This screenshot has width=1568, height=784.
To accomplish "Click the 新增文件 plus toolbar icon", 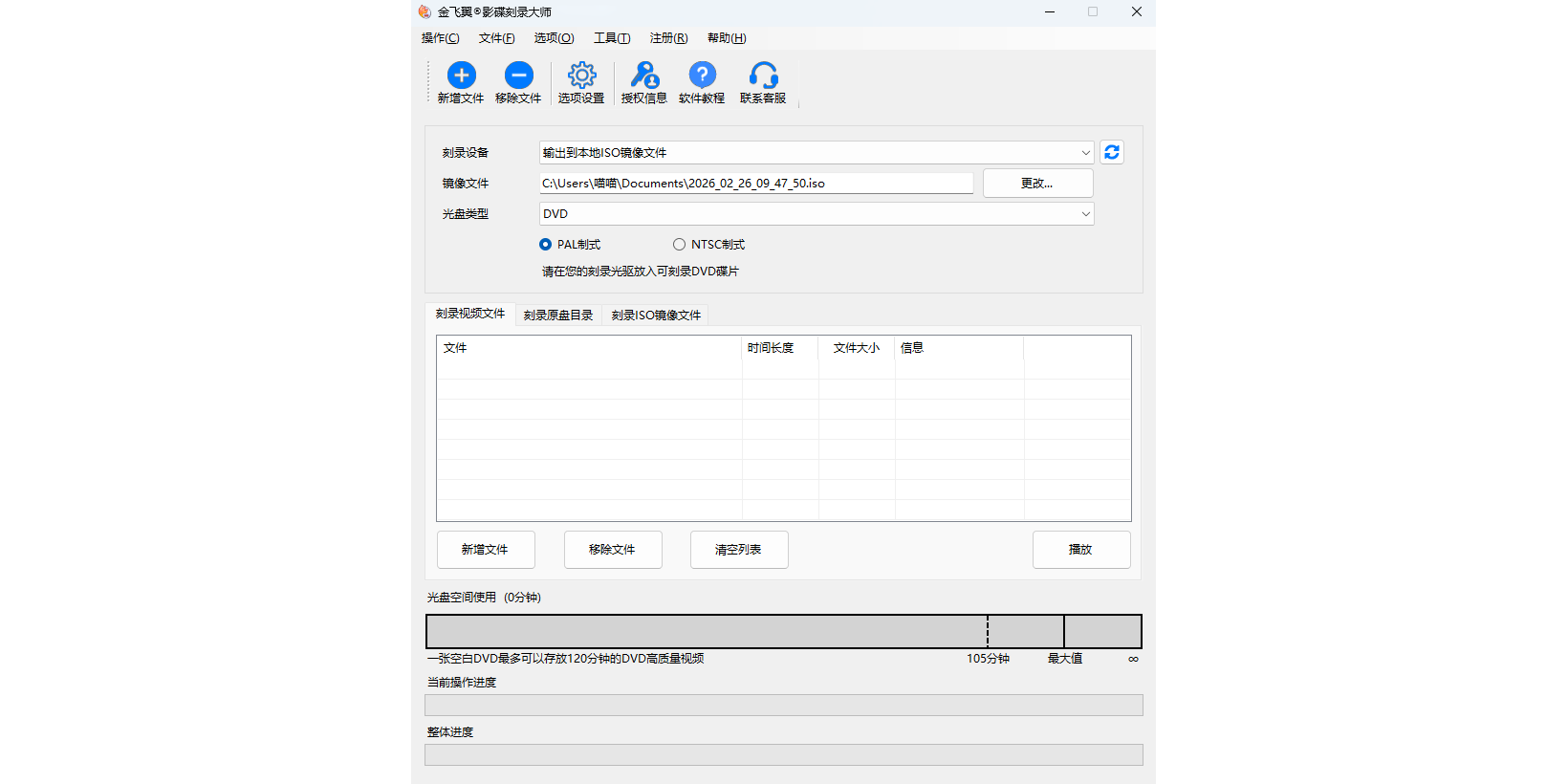I will [x=461, y=76].
